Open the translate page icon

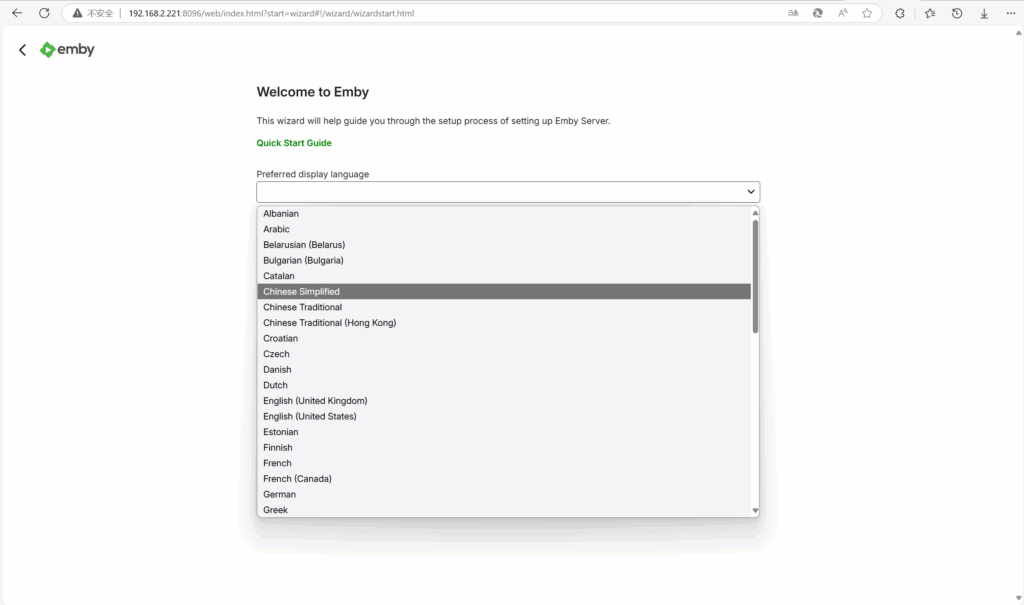point(793,13)
